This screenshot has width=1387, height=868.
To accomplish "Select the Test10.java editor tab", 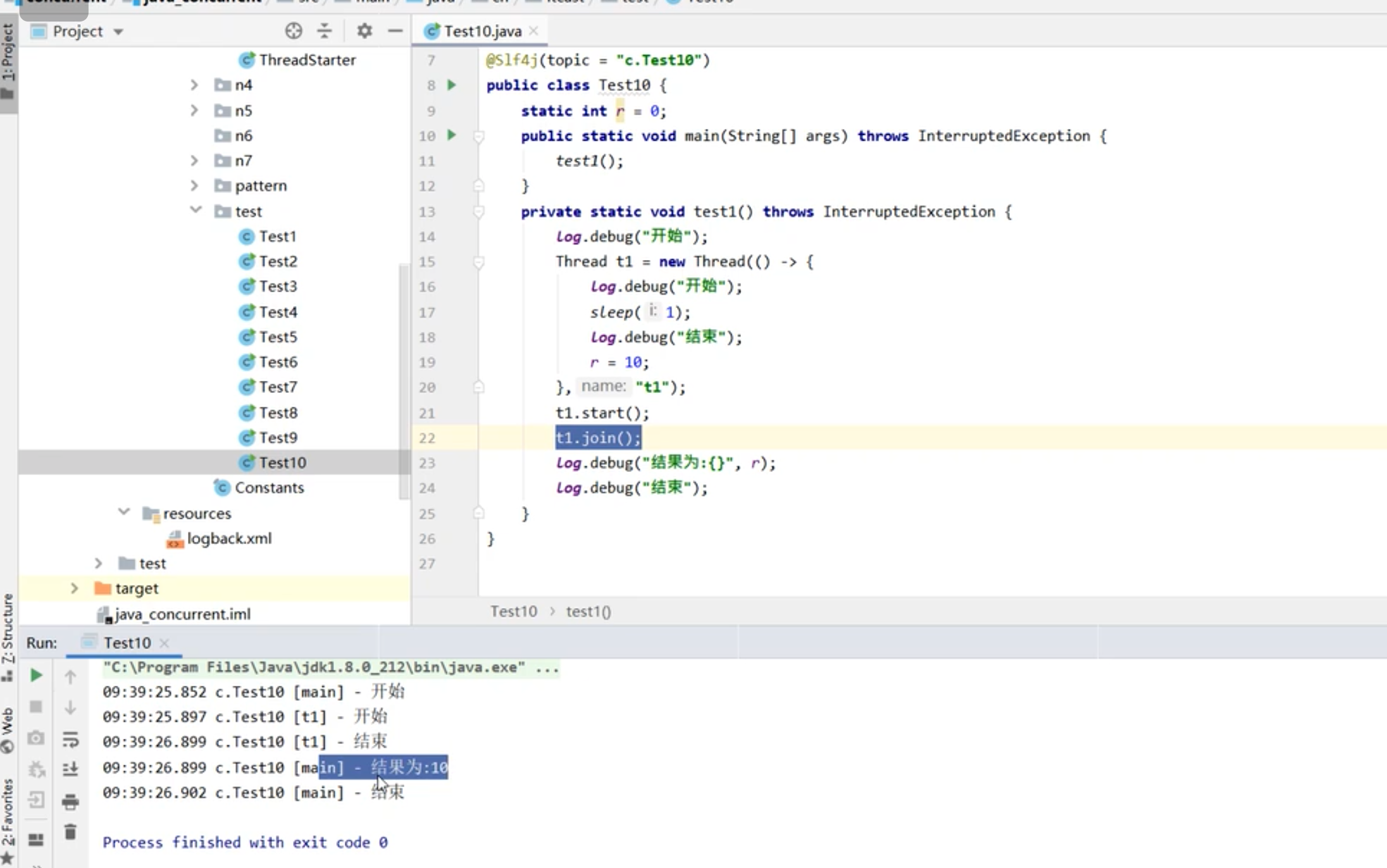I will (482, 31).
